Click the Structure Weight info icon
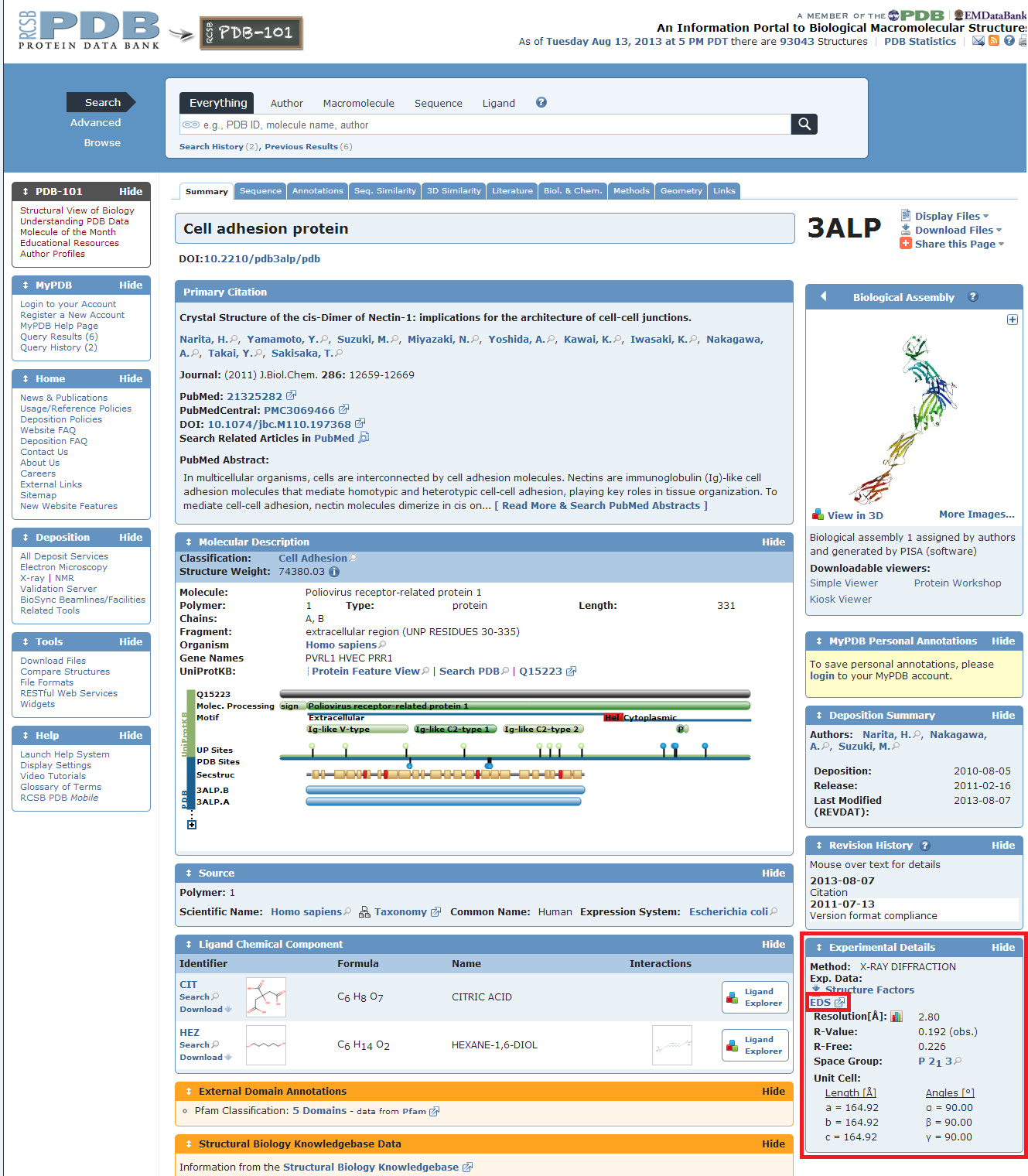The width and height of the screenshot is (1028, 1176). (x=334, y=572)
